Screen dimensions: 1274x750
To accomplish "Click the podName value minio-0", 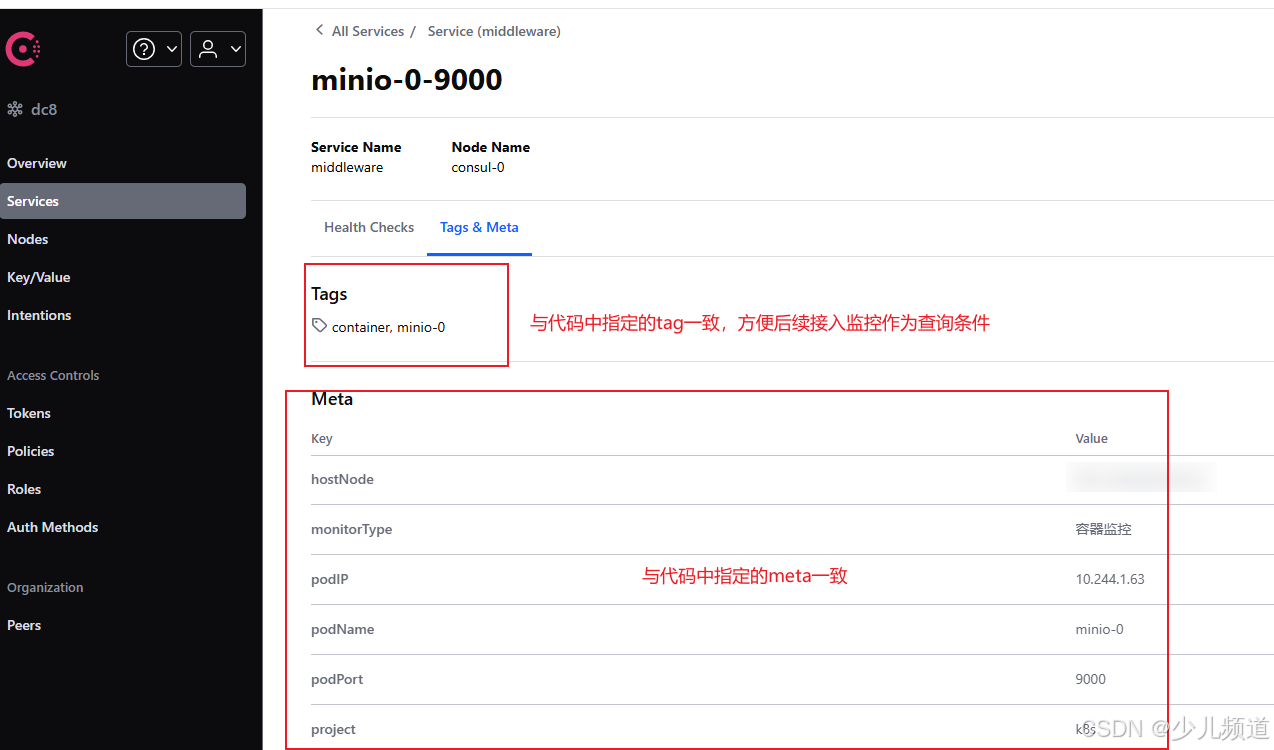I will (x=1099, y=629).
